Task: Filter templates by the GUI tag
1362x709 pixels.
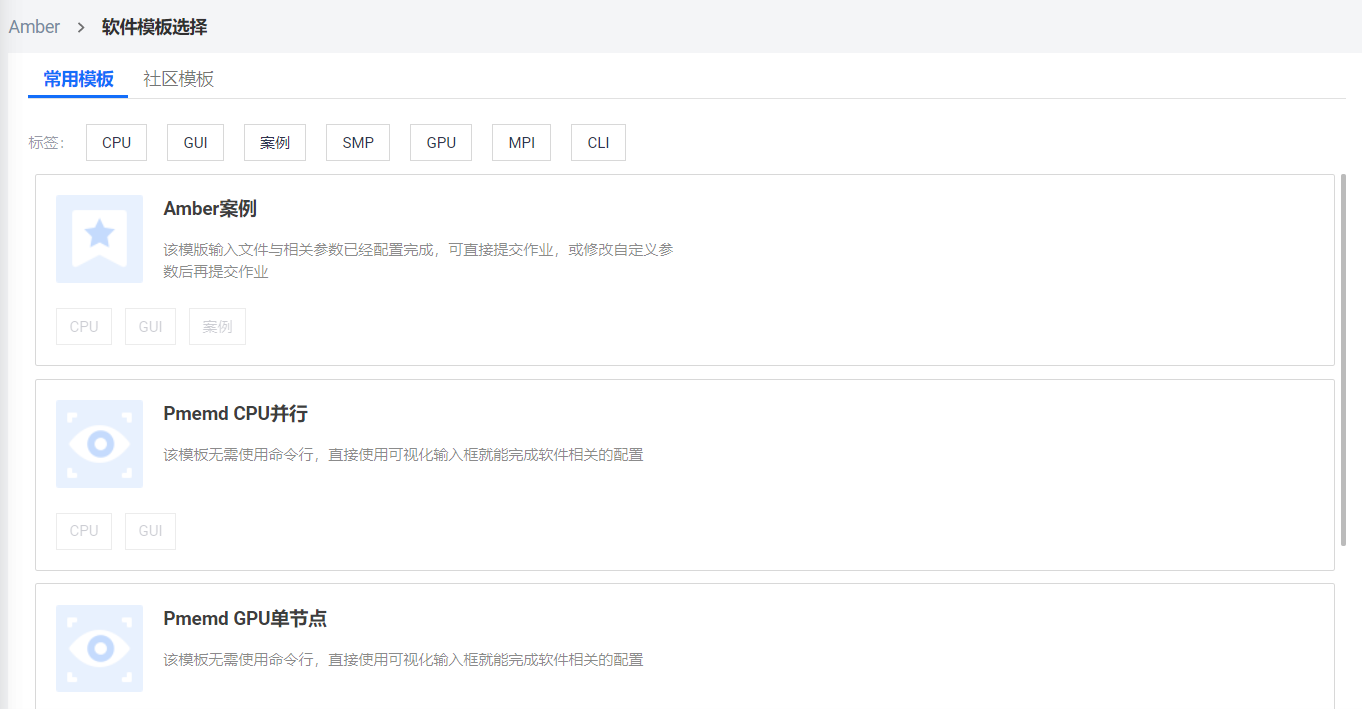Action: 195,143
